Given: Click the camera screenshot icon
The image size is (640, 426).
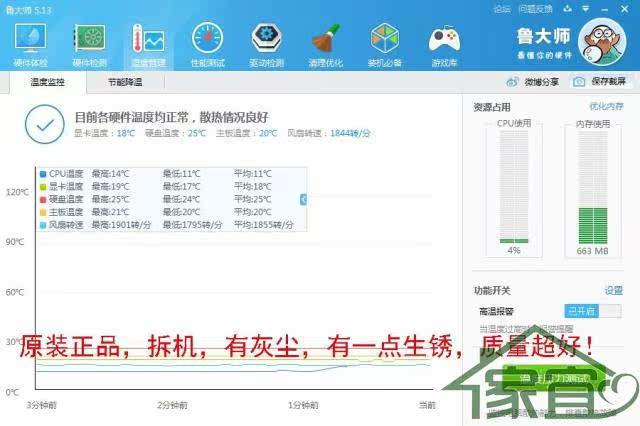Looking at the screenshot, I should pos(579,82).
